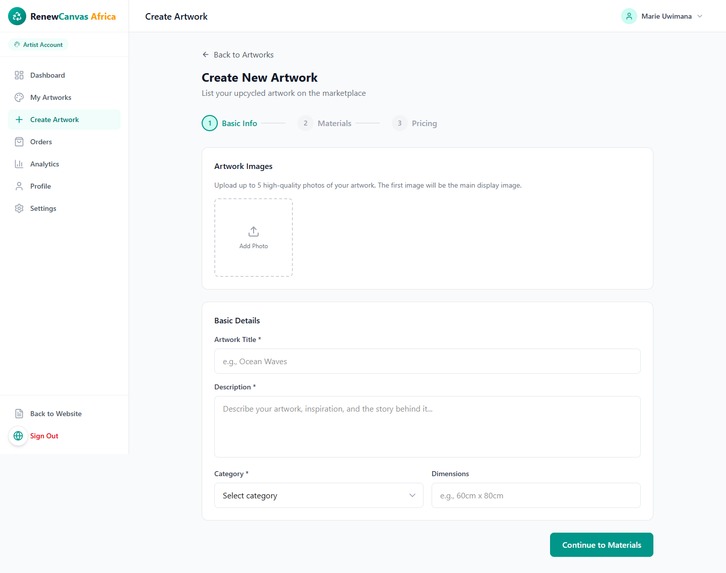Select Create Artwork in the sidebar
The height and width of the screenshot is (573, 726).
64,119
